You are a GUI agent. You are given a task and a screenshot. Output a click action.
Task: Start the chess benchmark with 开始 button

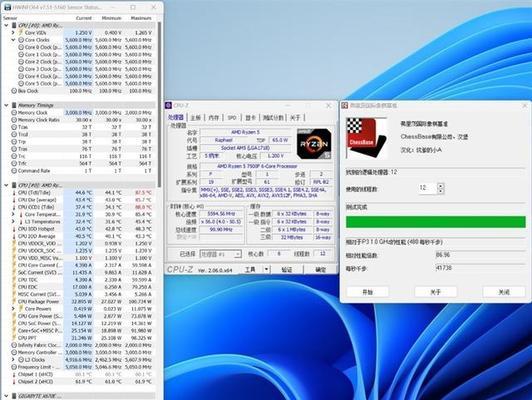coord(367,292)
